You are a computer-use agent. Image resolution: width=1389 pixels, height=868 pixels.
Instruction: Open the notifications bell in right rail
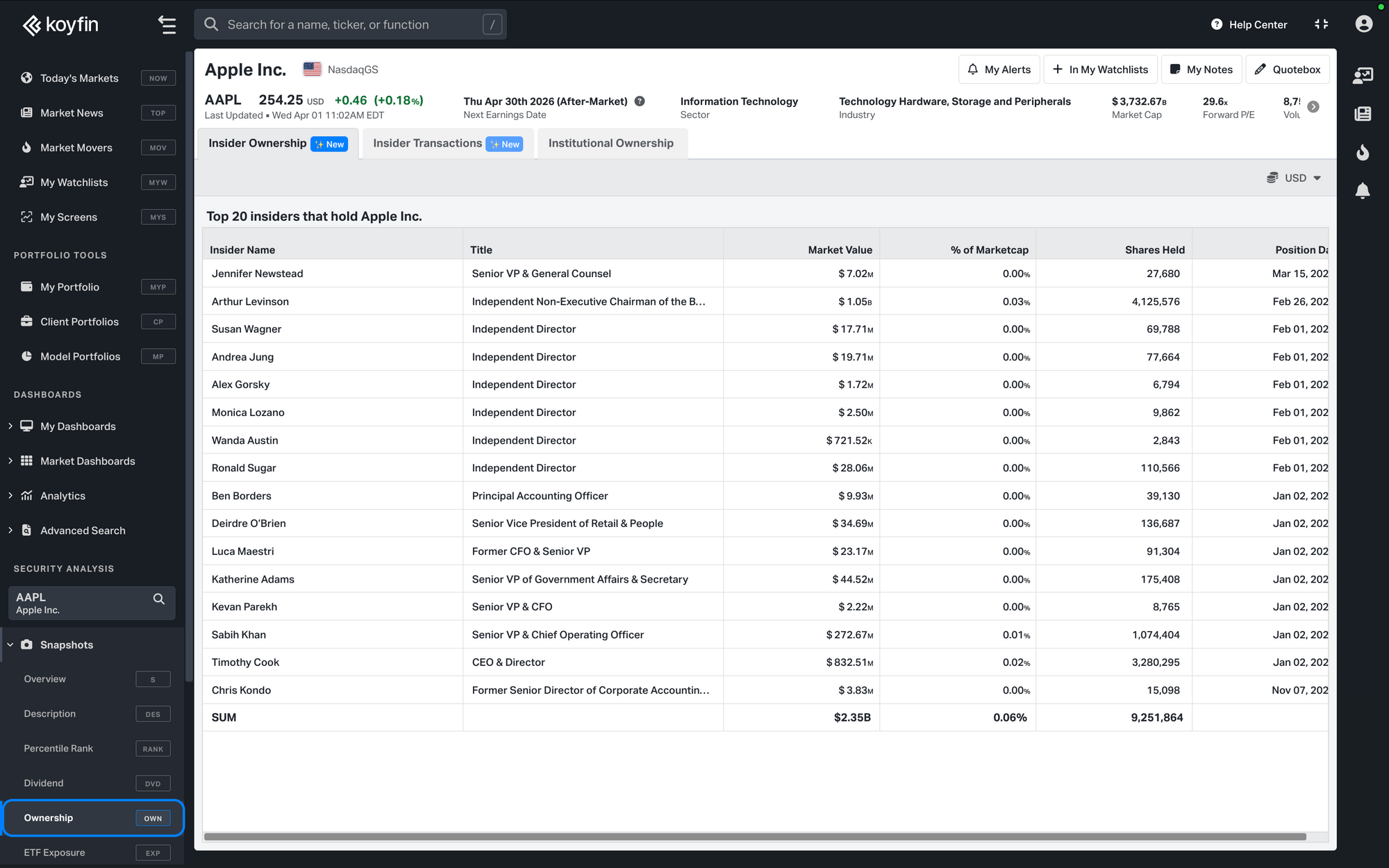[x=1363, y=190]
